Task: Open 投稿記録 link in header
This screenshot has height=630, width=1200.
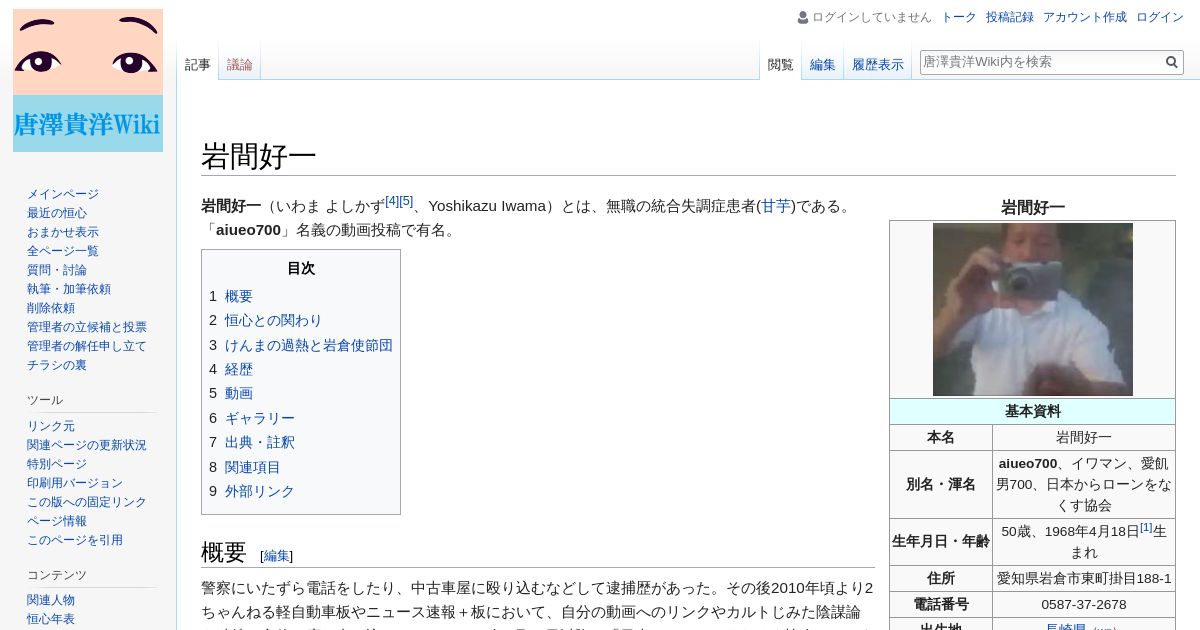Action: coord(1010,17)
